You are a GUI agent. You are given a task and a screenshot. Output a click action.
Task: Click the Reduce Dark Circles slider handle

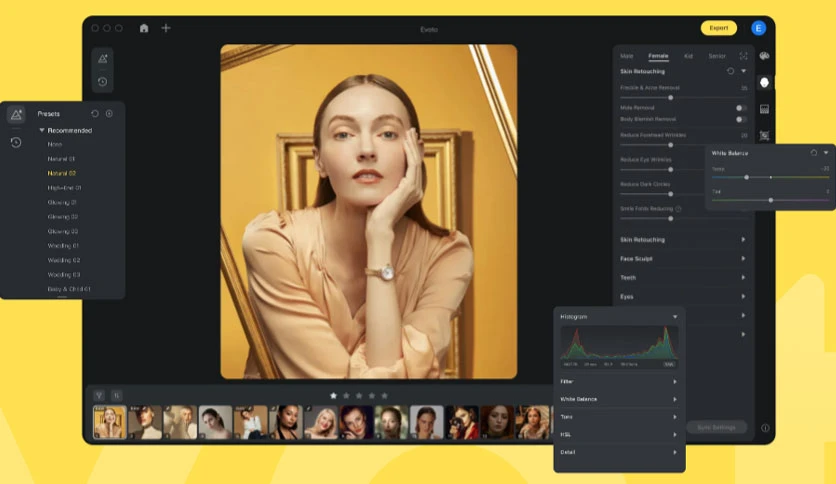(x=671, y=194)
